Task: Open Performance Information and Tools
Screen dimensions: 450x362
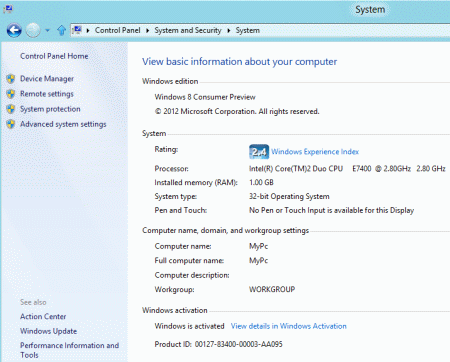Action: [69, 350]
